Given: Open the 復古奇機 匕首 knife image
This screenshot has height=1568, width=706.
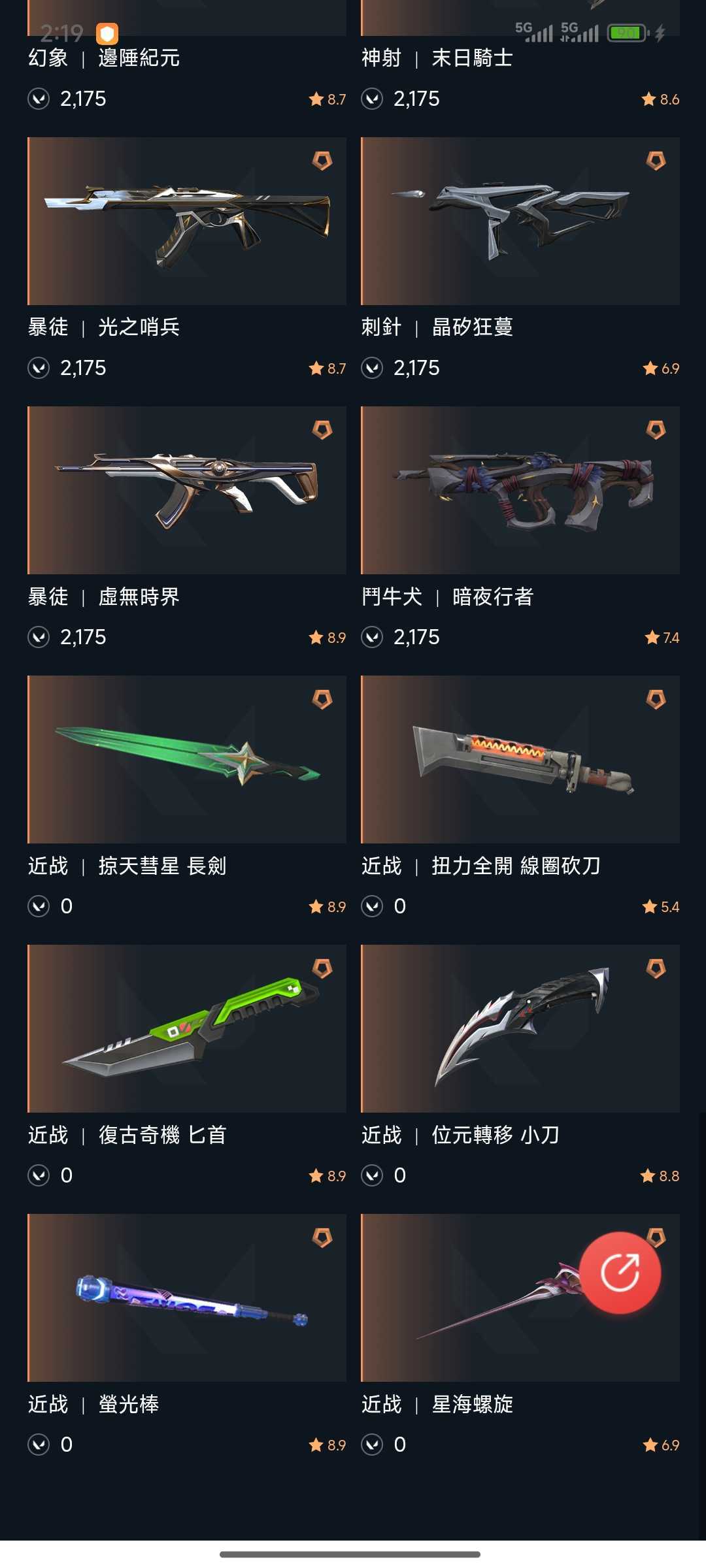Looking at the screenshot, I should pyautogui.click(x=187, y=1028).
